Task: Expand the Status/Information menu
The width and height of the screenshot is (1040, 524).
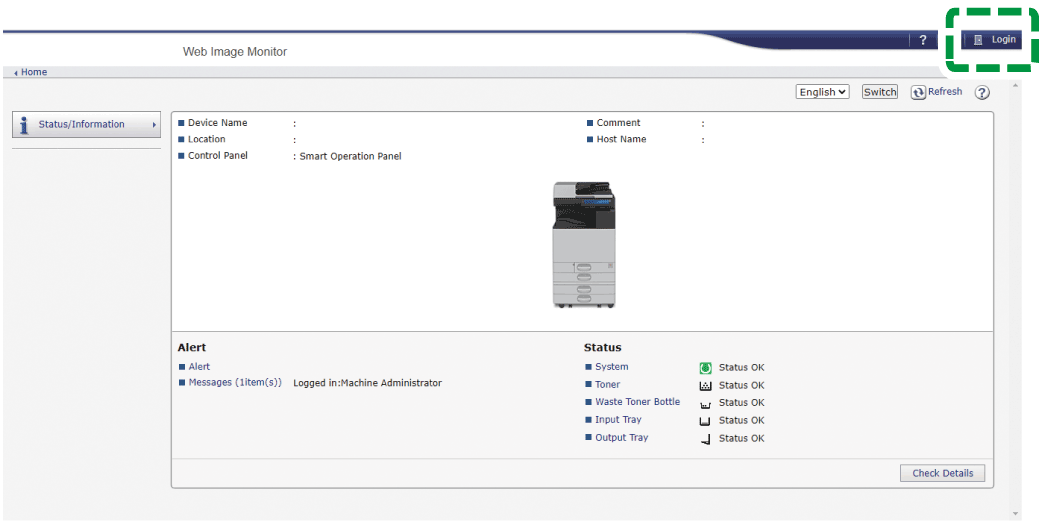Action: (86, 125)
